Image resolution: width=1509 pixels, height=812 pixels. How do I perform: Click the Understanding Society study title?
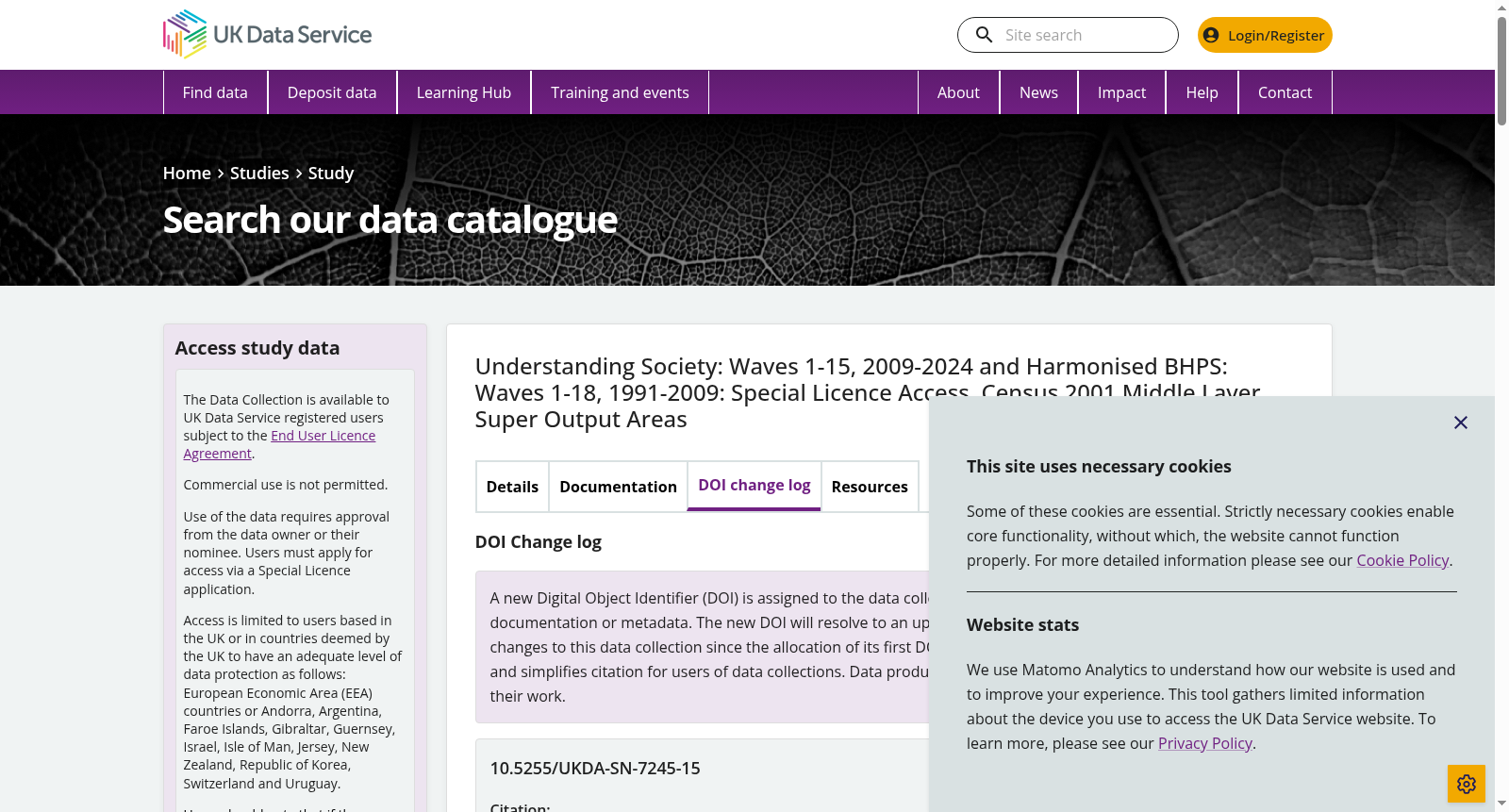(868, 392)
